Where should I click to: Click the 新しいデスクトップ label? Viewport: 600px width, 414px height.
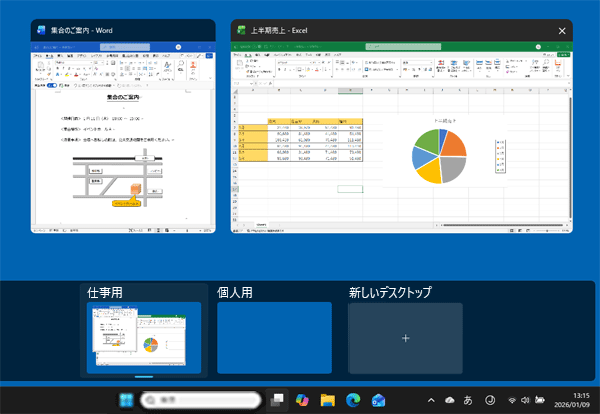coord(390,293)
